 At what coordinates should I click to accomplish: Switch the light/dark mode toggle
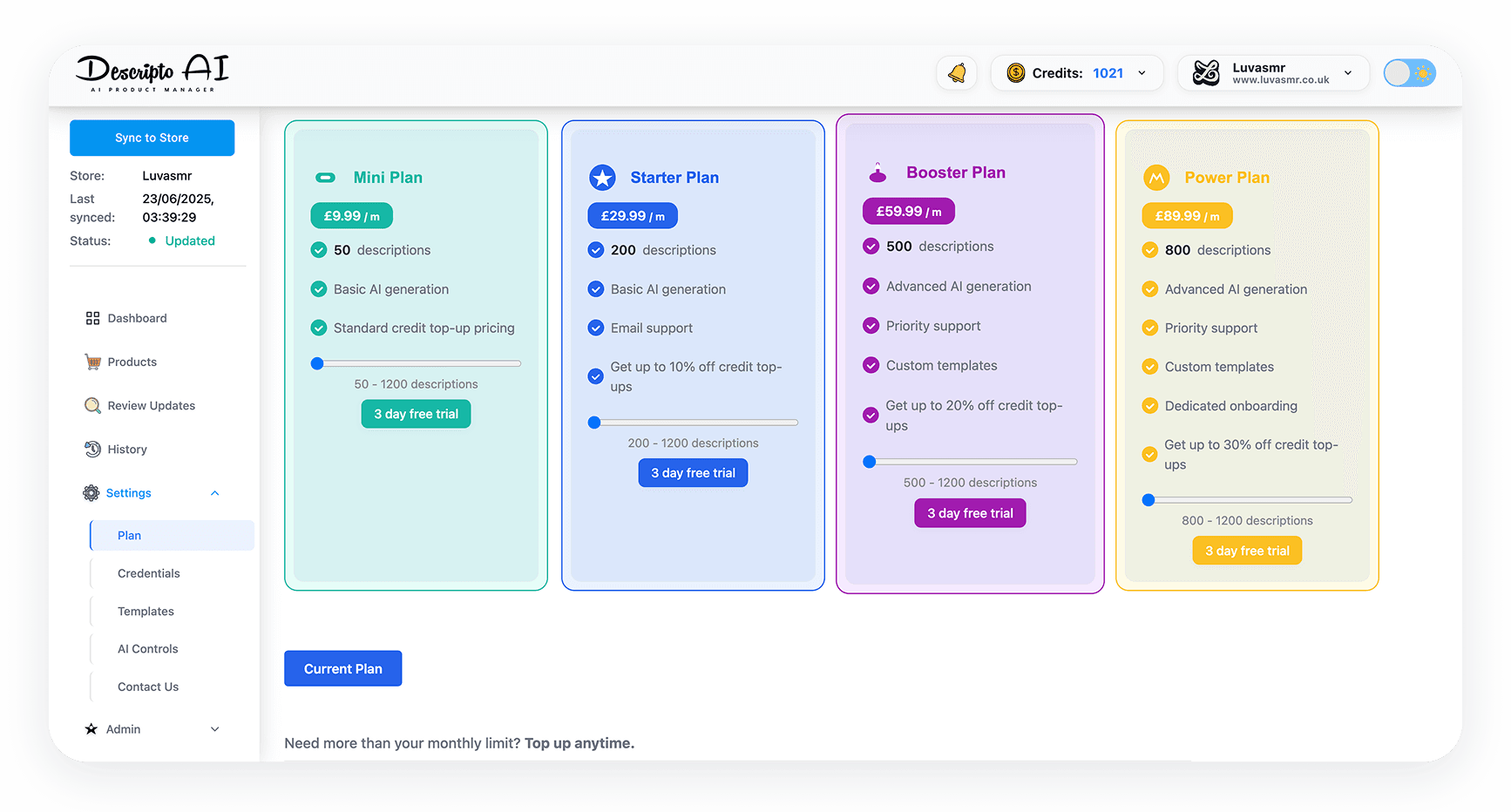click(1409, 73)
